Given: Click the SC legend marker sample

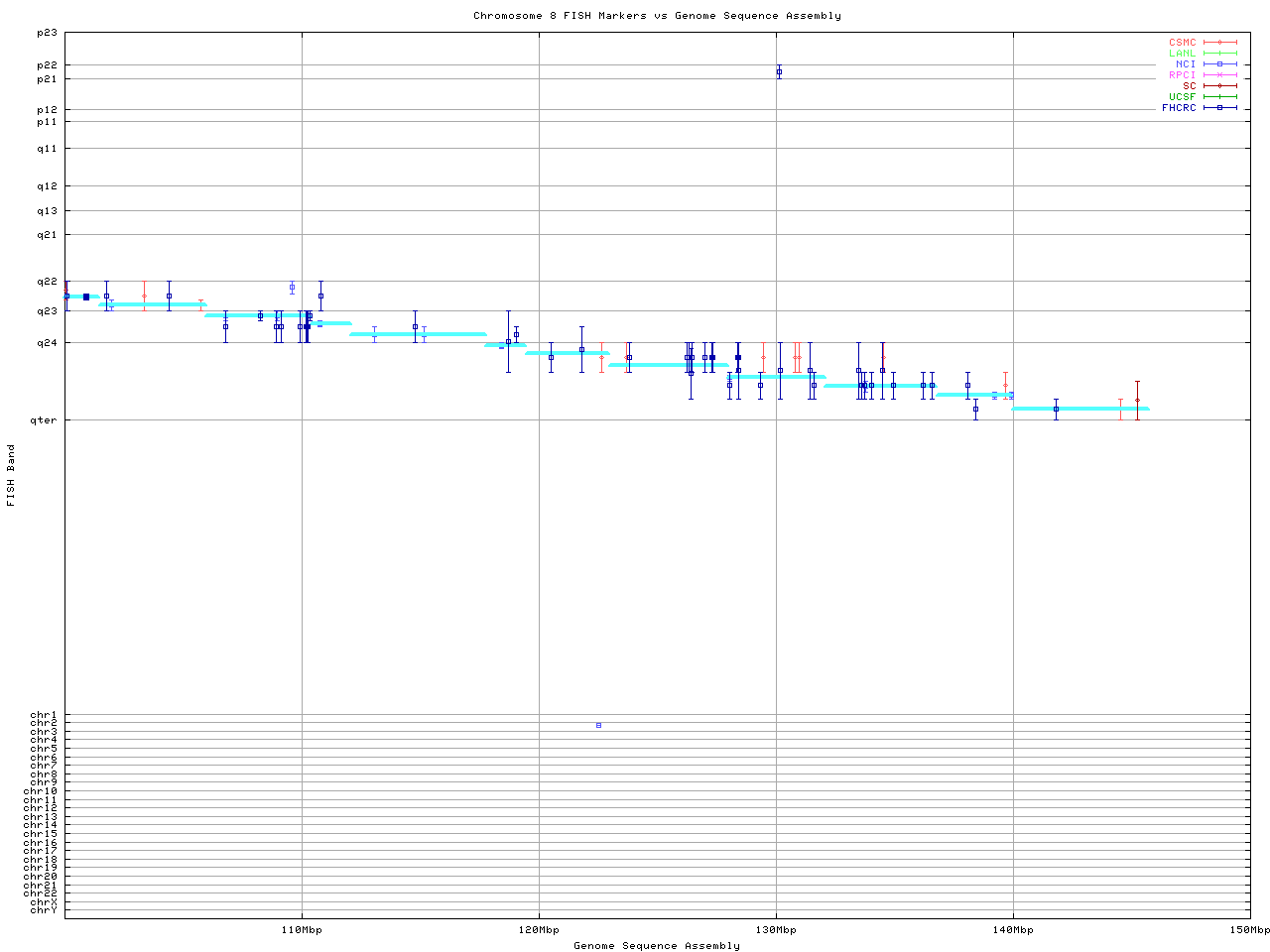Looking at the screenshot, I should click(1219, 86).
